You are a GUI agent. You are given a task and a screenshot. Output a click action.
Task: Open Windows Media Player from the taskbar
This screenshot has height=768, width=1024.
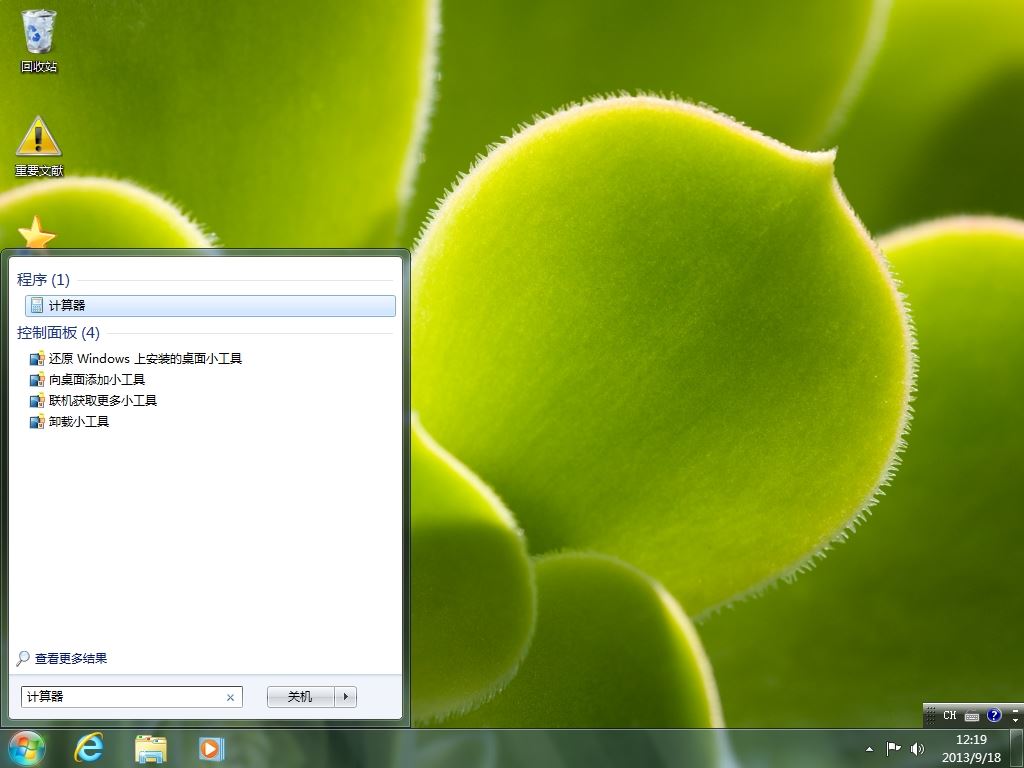pyautogui.click(x=211, y=748)
